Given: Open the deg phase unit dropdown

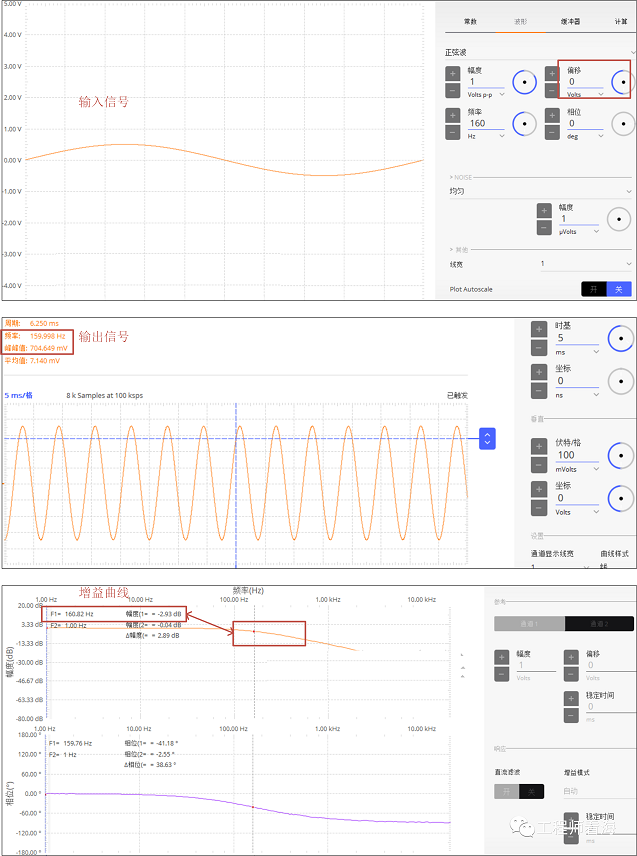Looking at the screenshot, I should pyautogui.click(x=585, y=136).
